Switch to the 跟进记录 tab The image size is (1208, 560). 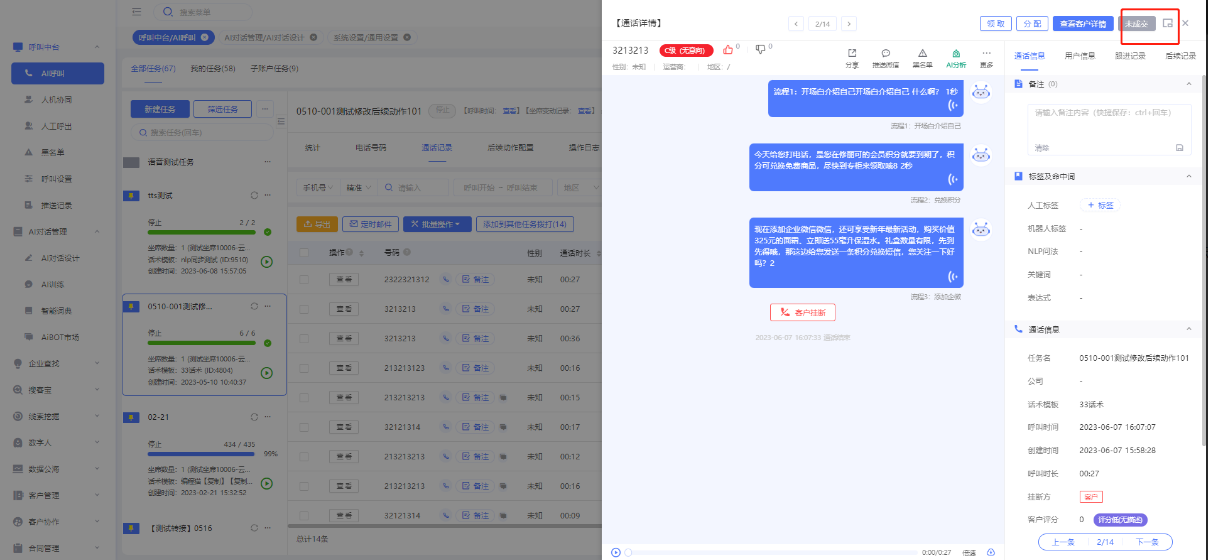point(1130,56)
